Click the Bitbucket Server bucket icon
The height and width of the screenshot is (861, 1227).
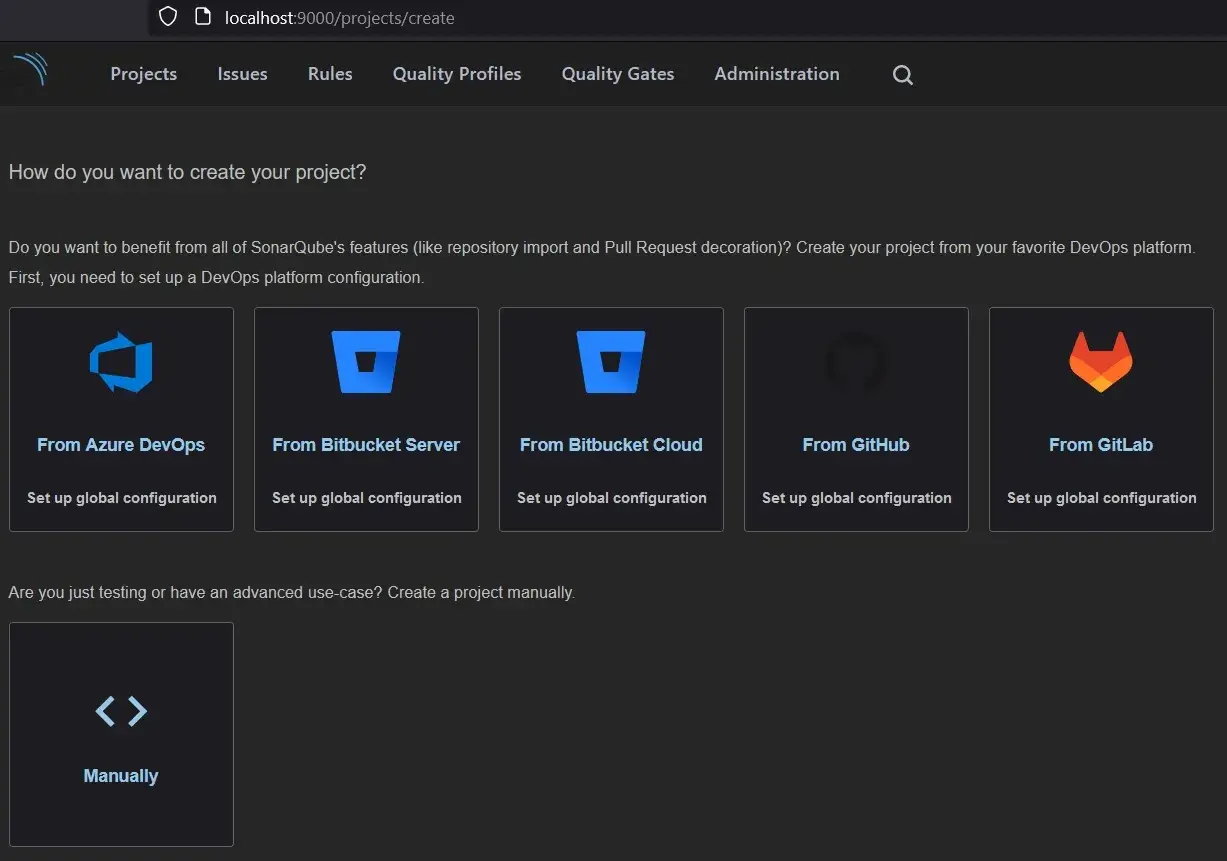(x=366, y=362)
